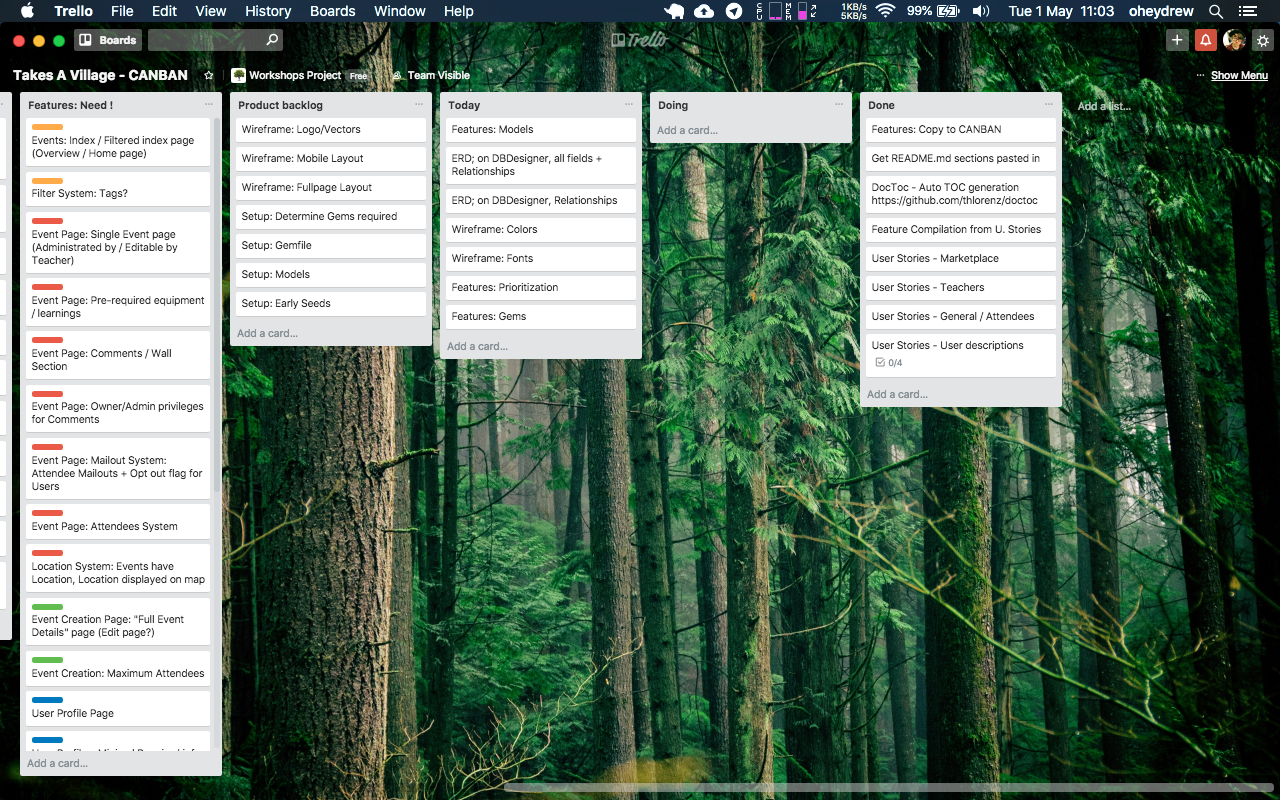The height and width of the screenshot is (800, 1280).
Task: Open card Location System: Events have Location
Action: (118, 568)
